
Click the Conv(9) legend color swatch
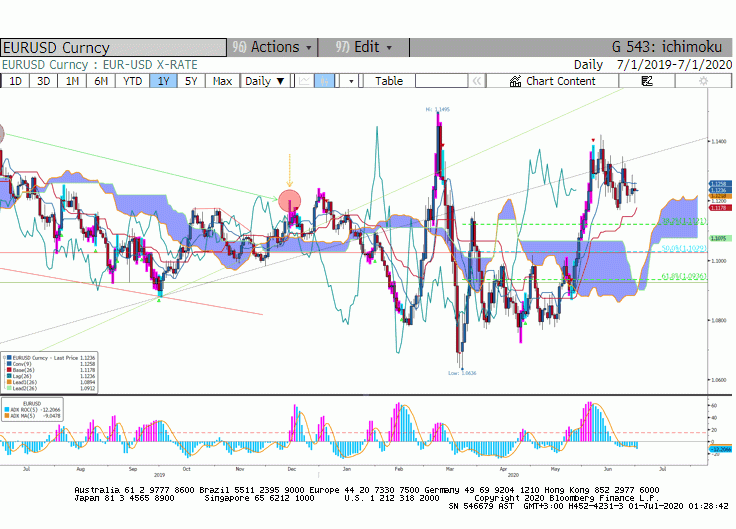[9, 364]
